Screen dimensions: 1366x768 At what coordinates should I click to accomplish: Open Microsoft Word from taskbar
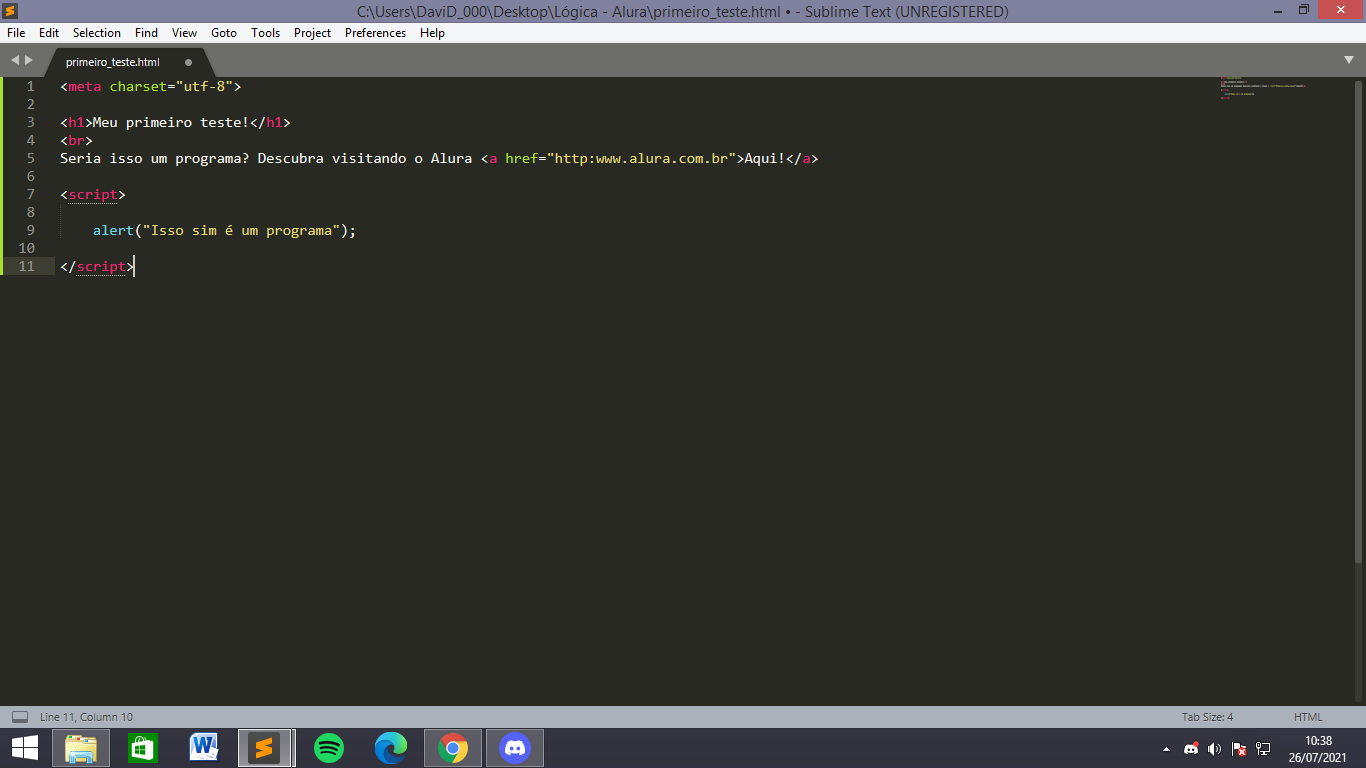204,747
